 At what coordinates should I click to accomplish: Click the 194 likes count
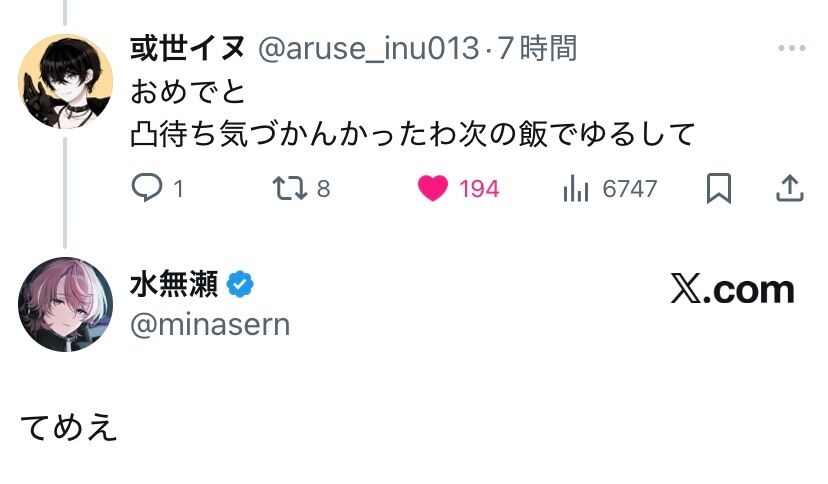479,188
